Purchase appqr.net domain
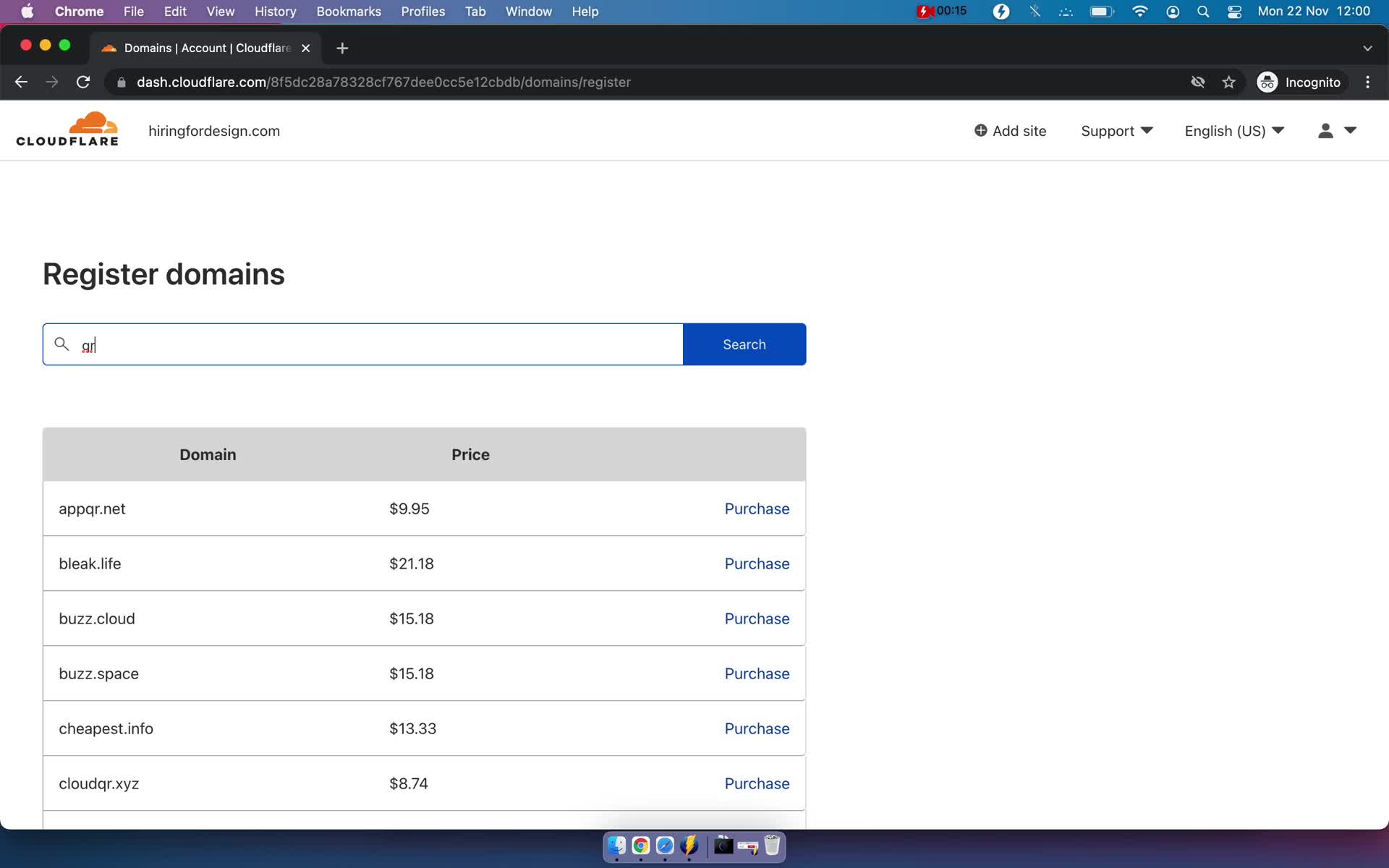 pos(757,509)
